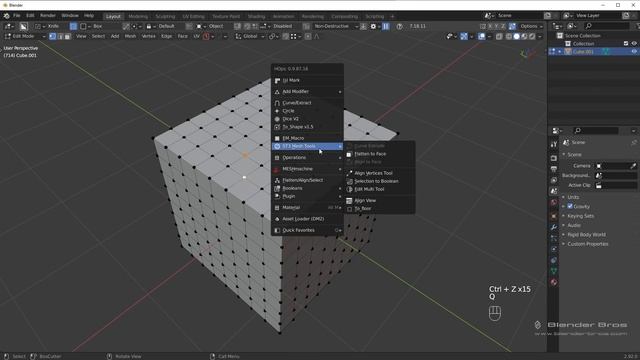Open the Knife cut type dropdown
The height and width of the screenshot is (360, 640).
pos(50,26)
